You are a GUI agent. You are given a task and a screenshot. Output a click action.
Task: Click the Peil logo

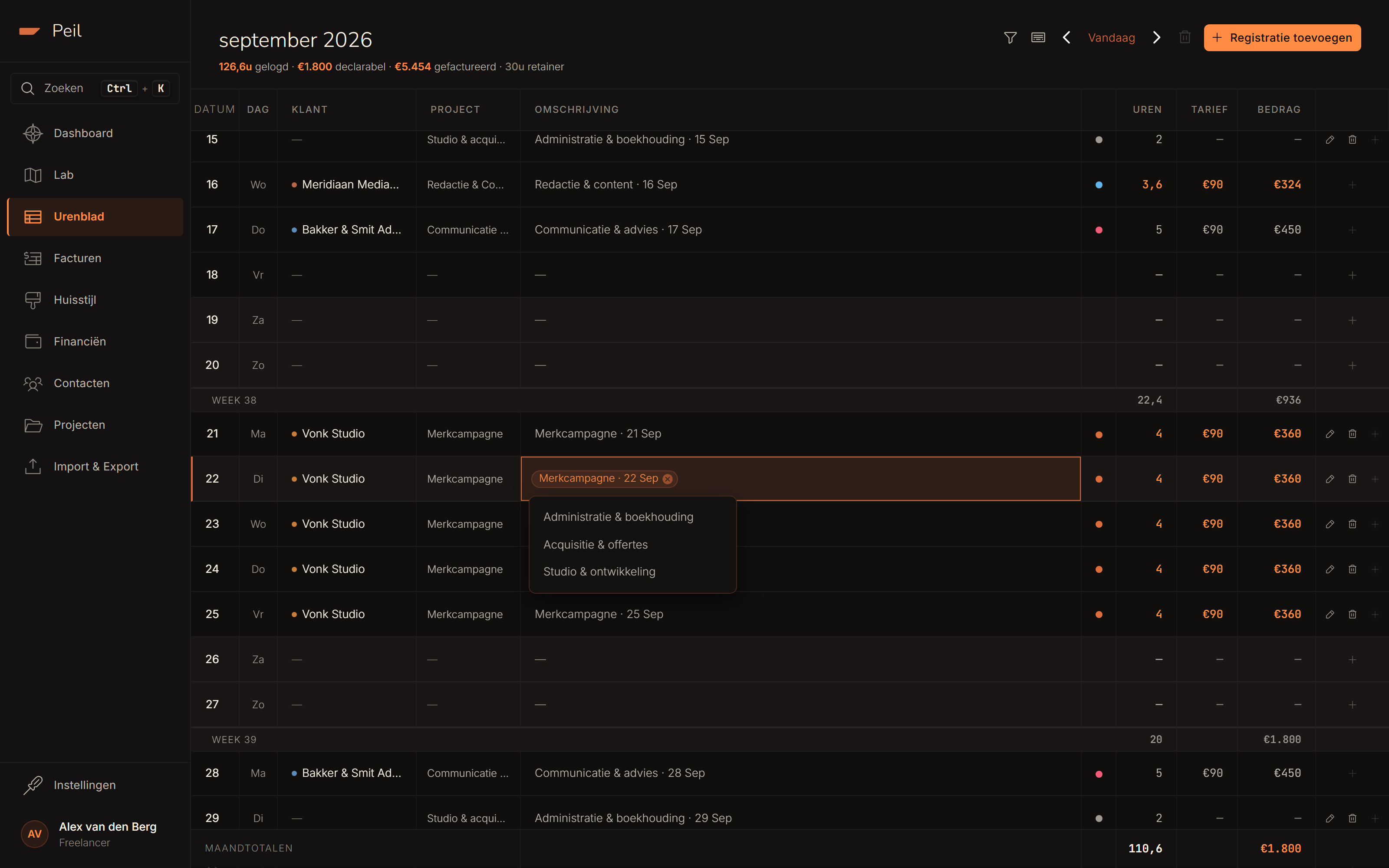(x=50, y=31)
